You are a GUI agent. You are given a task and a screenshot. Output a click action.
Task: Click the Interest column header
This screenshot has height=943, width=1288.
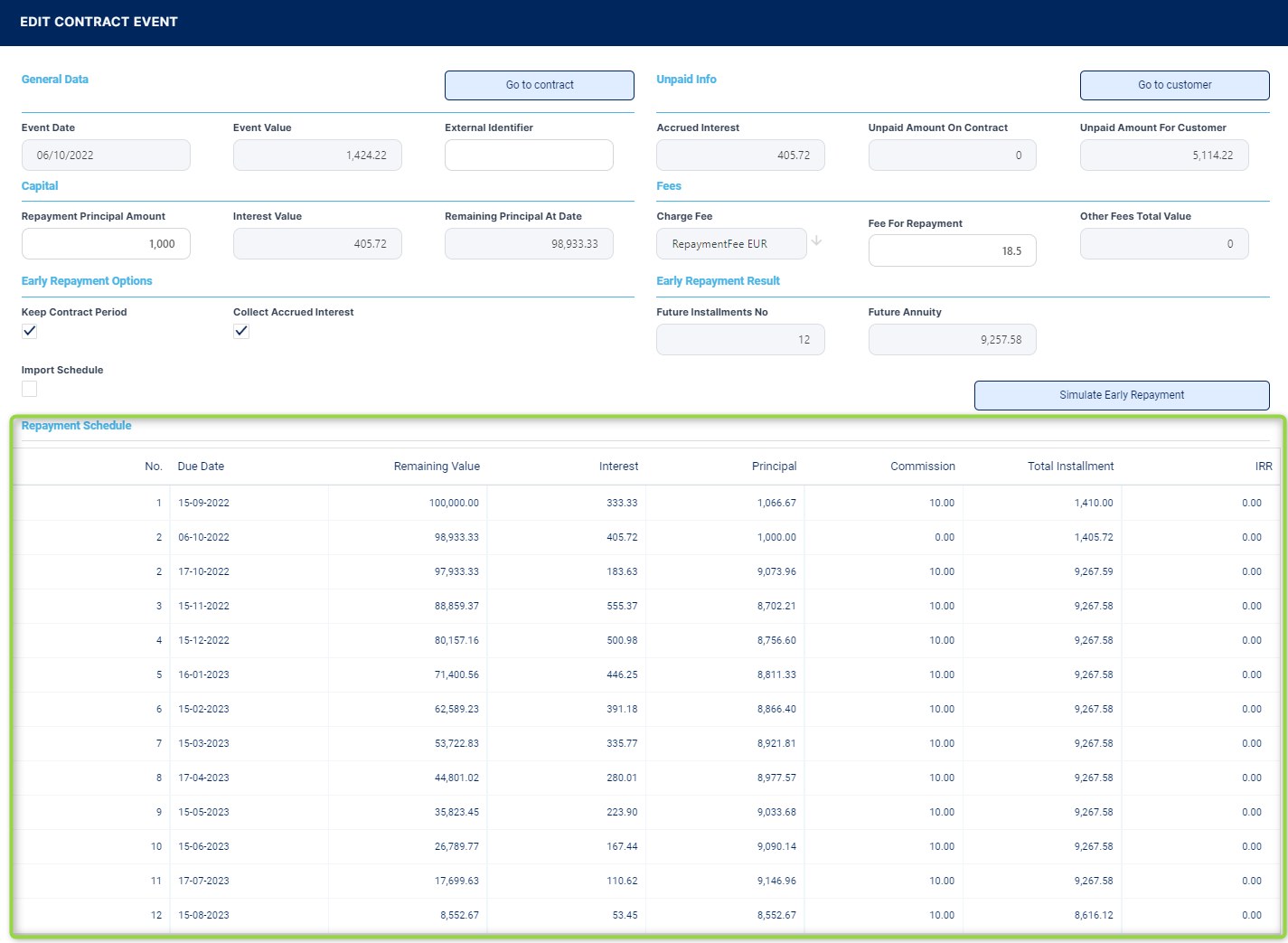618,467
